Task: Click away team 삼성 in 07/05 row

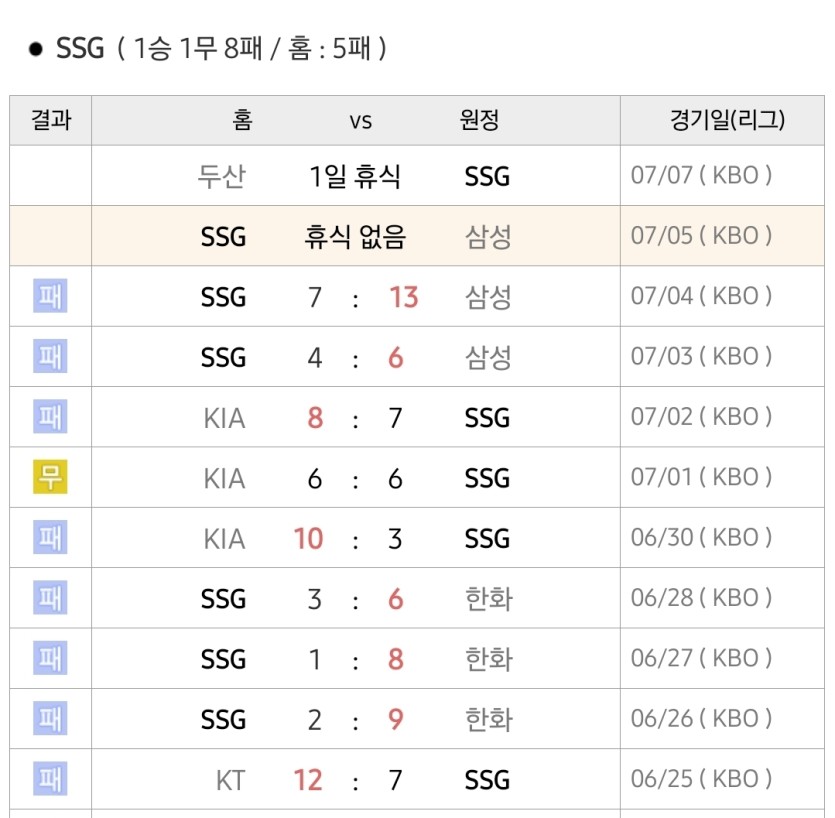Action: [x=488, y=237]
